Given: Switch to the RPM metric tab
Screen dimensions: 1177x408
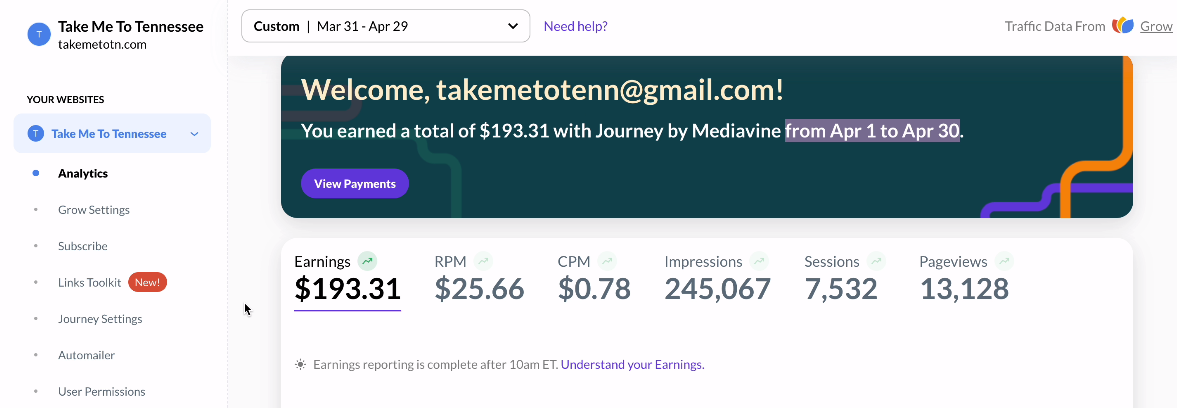Looking at the screenshot, I should [x=479, y=280].
